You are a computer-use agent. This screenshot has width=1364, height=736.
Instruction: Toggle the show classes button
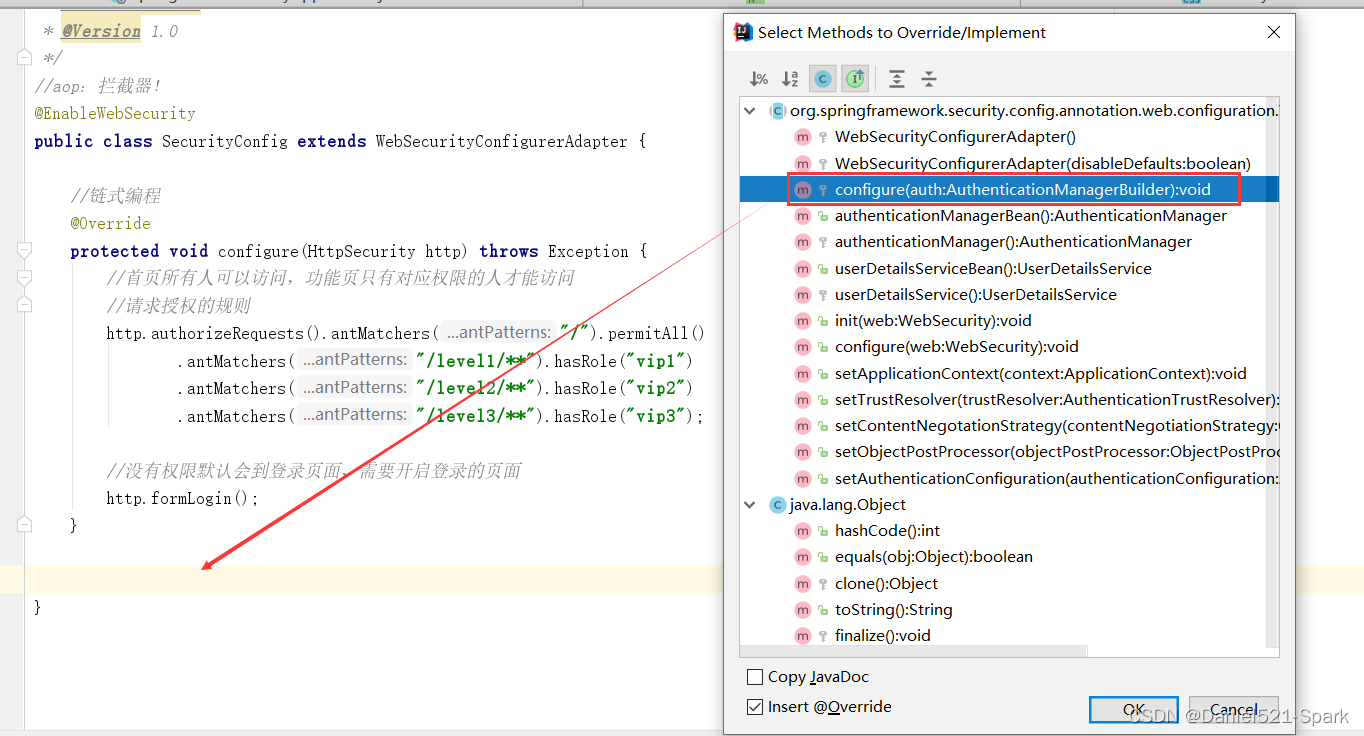[x=823, y=79]
